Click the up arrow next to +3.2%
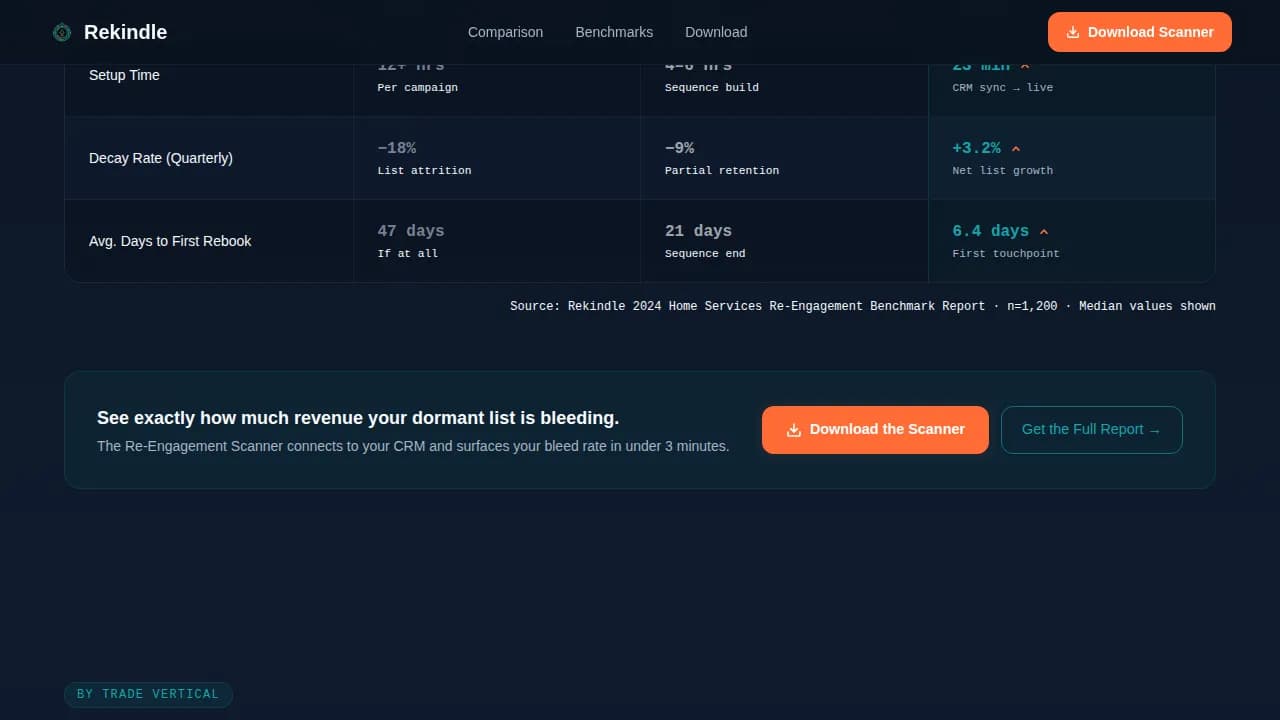 point(1016,149)
